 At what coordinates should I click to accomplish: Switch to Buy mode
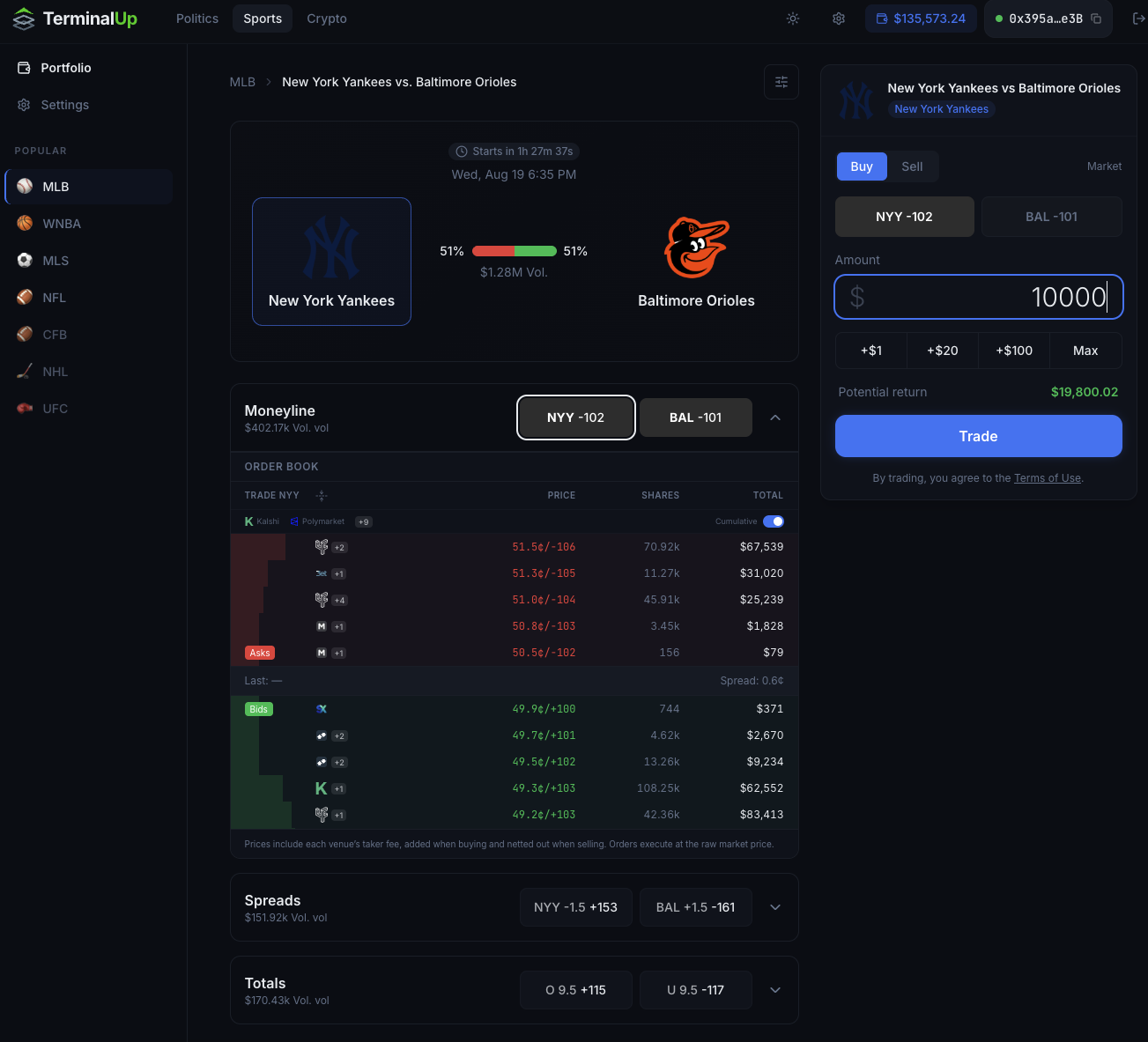862,166
